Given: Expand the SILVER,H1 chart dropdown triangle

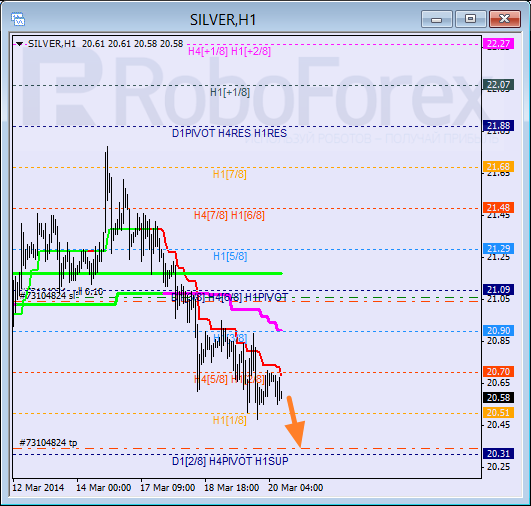Looking at the screenshot, I should pos(19,44).
